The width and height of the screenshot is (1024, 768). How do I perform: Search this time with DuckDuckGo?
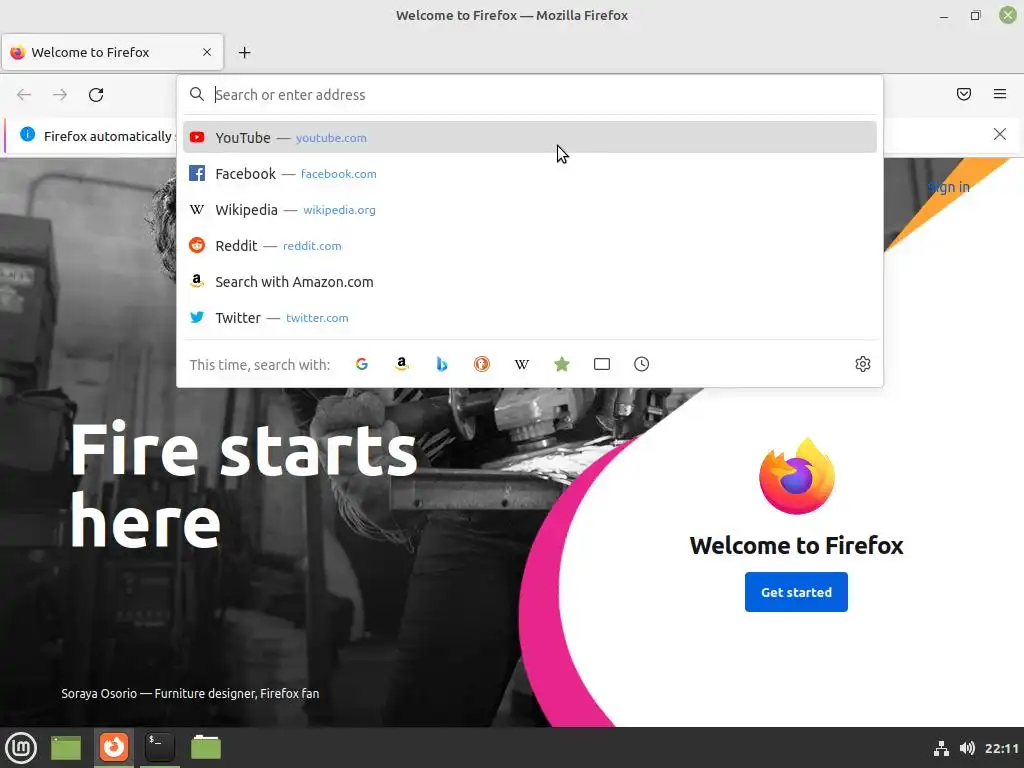pyautogui.click(x=481, y=364)
